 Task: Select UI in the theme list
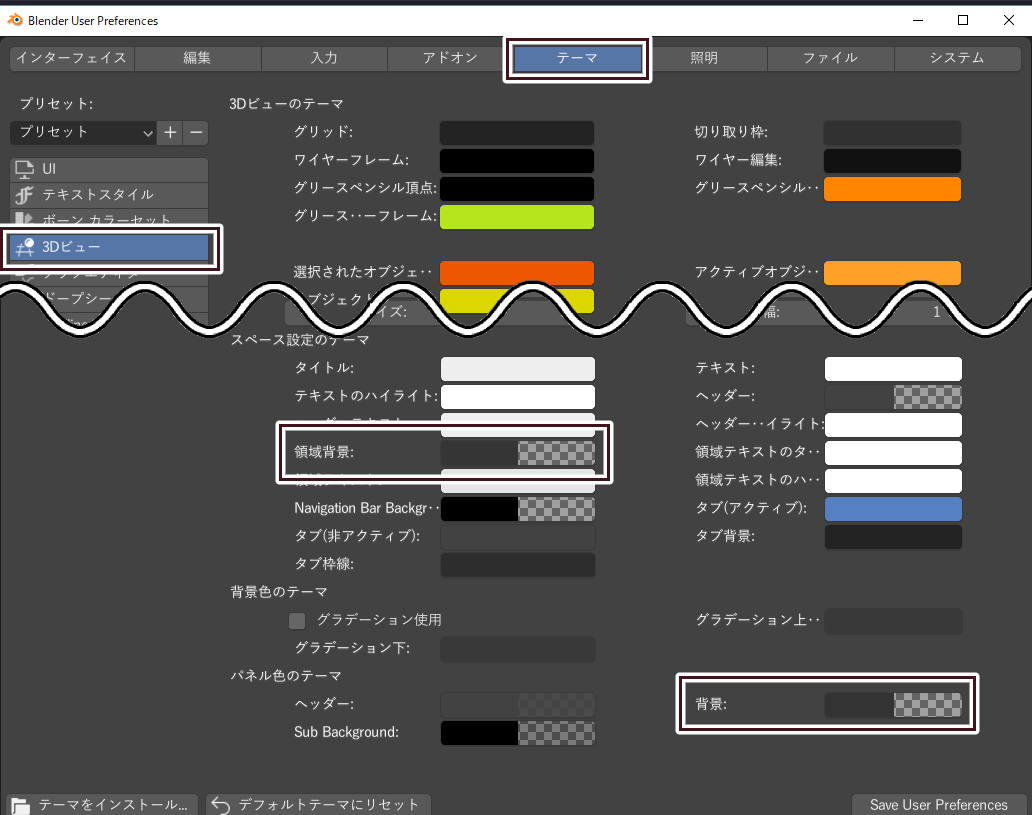[x=109, y=169]
